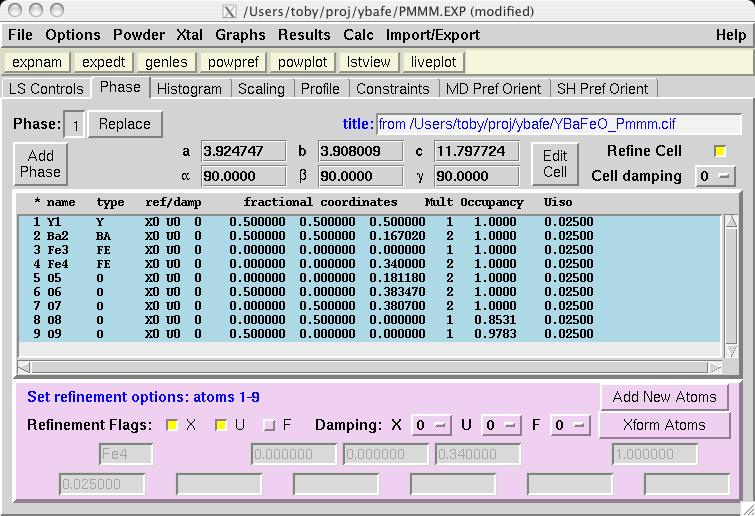Open the U damping dropdown

[501, 425]
